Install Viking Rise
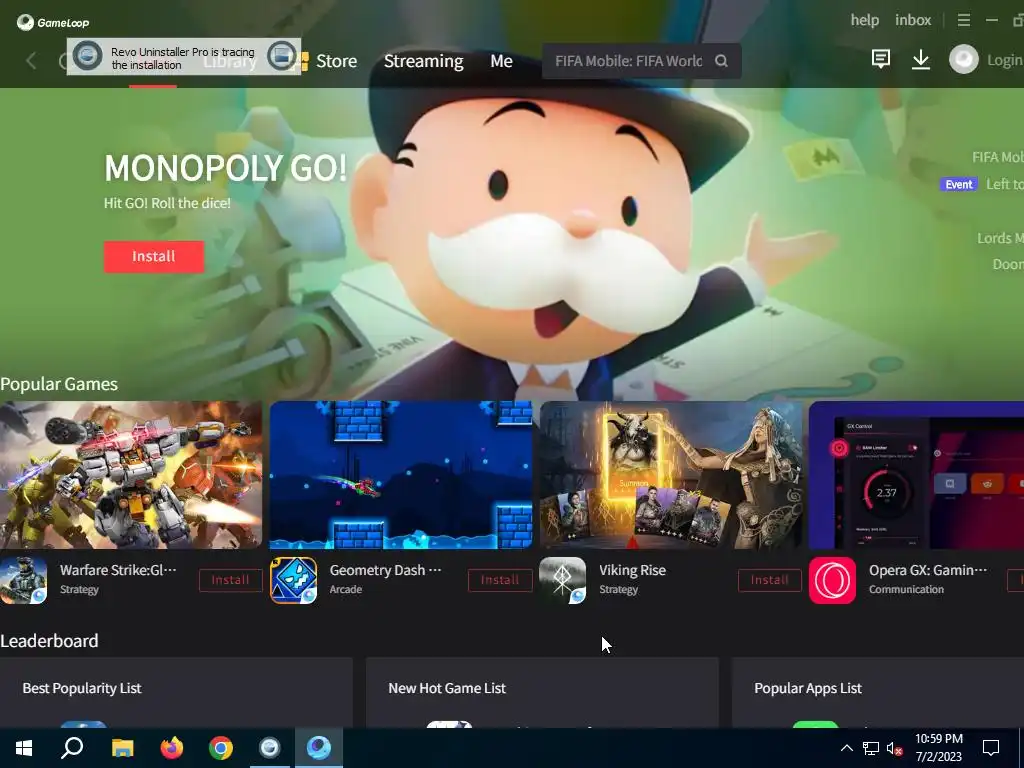Viewport: 1024px width, 768px height. [769, 580]
